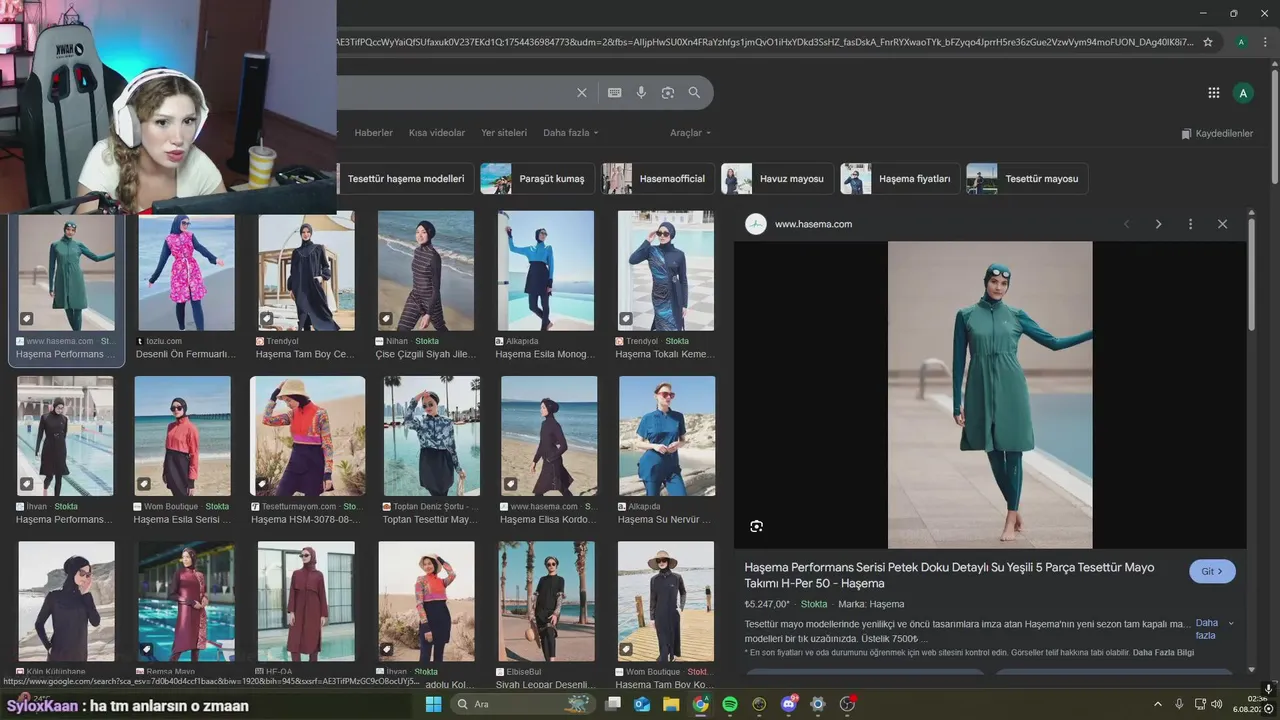Open Task View on the taskbar
Viewport: 1280px width, 720px height.
click(x=611, y=704)
